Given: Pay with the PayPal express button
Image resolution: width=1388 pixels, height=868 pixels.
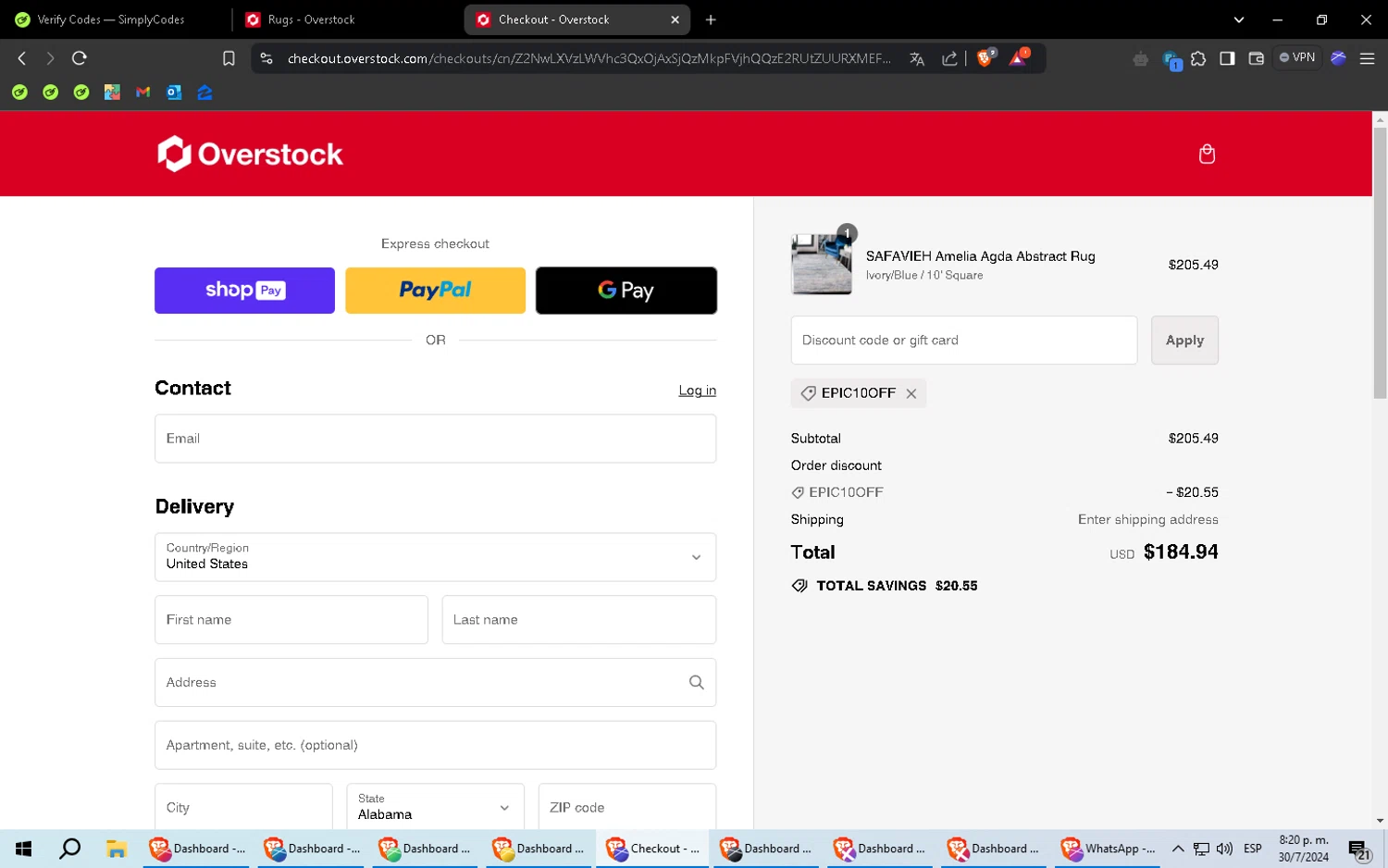Looking at the screenshot, I should coord(435,291).
